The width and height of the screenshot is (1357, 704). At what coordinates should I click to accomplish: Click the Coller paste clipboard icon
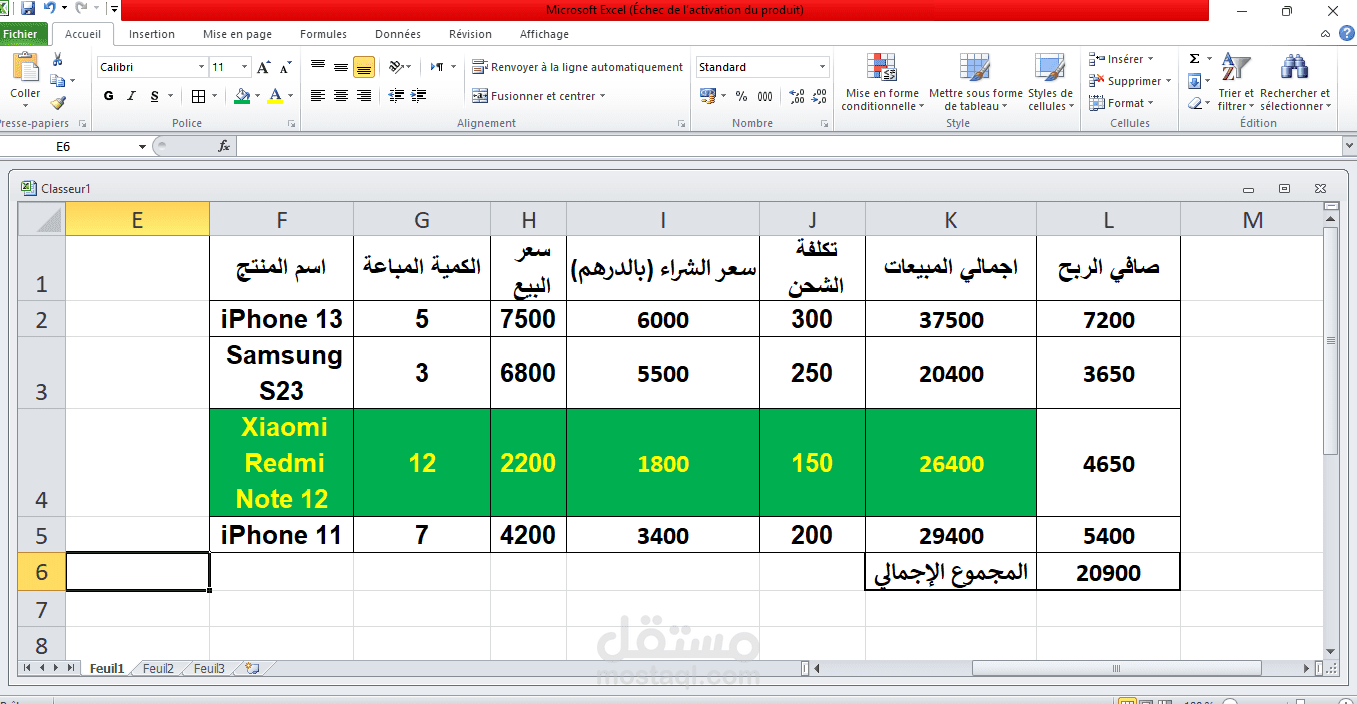25,68
